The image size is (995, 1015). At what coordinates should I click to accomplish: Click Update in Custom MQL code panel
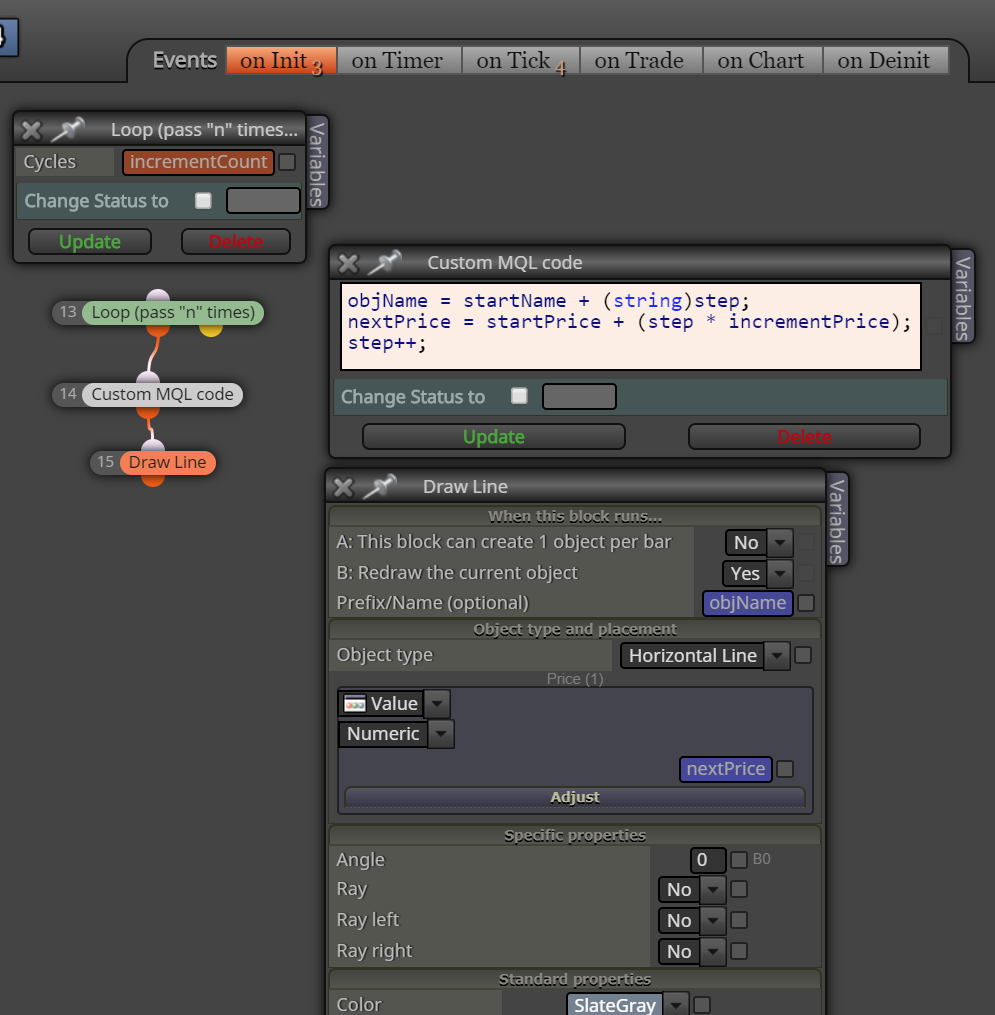click(494, 437)
